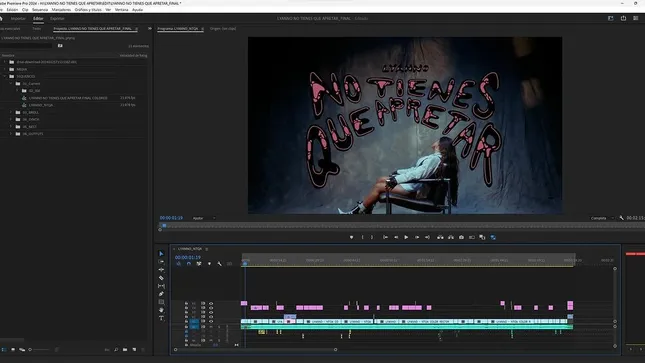The image size is (645, 363).
Task: Click find icon in project footer
Action: tap(116, 349)
